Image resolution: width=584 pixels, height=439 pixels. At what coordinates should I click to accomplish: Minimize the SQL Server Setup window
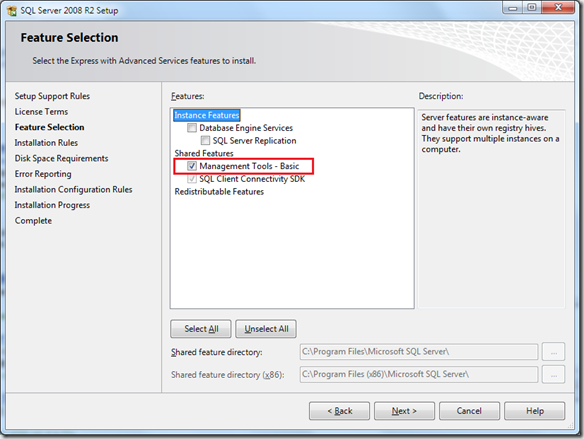(513, 7)
